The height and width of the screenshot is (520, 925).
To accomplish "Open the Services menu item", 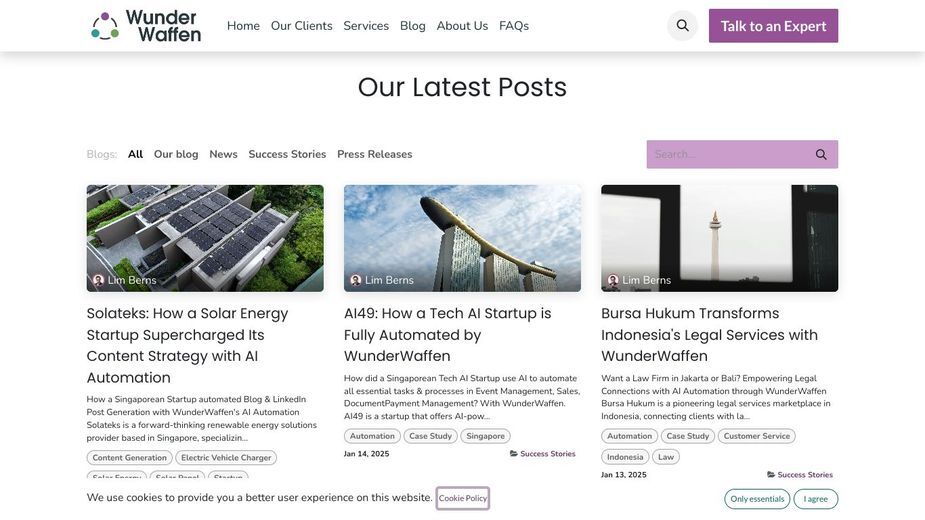I will click(x=366, y=26).
